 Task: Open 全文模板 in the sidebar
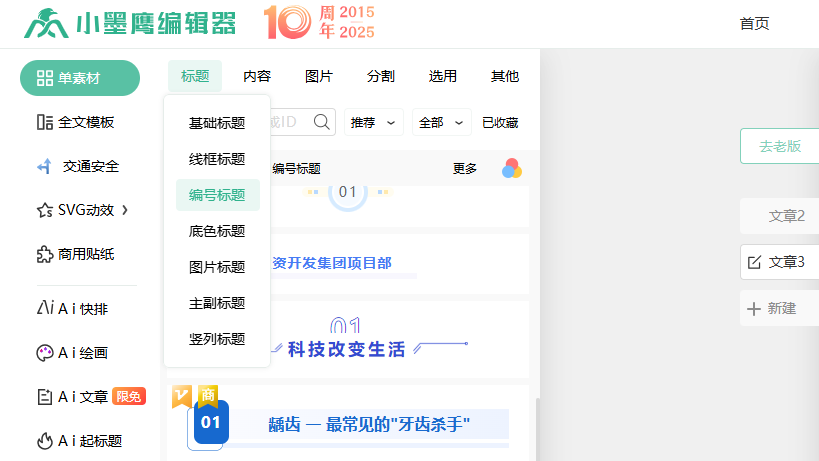(76, 122)
